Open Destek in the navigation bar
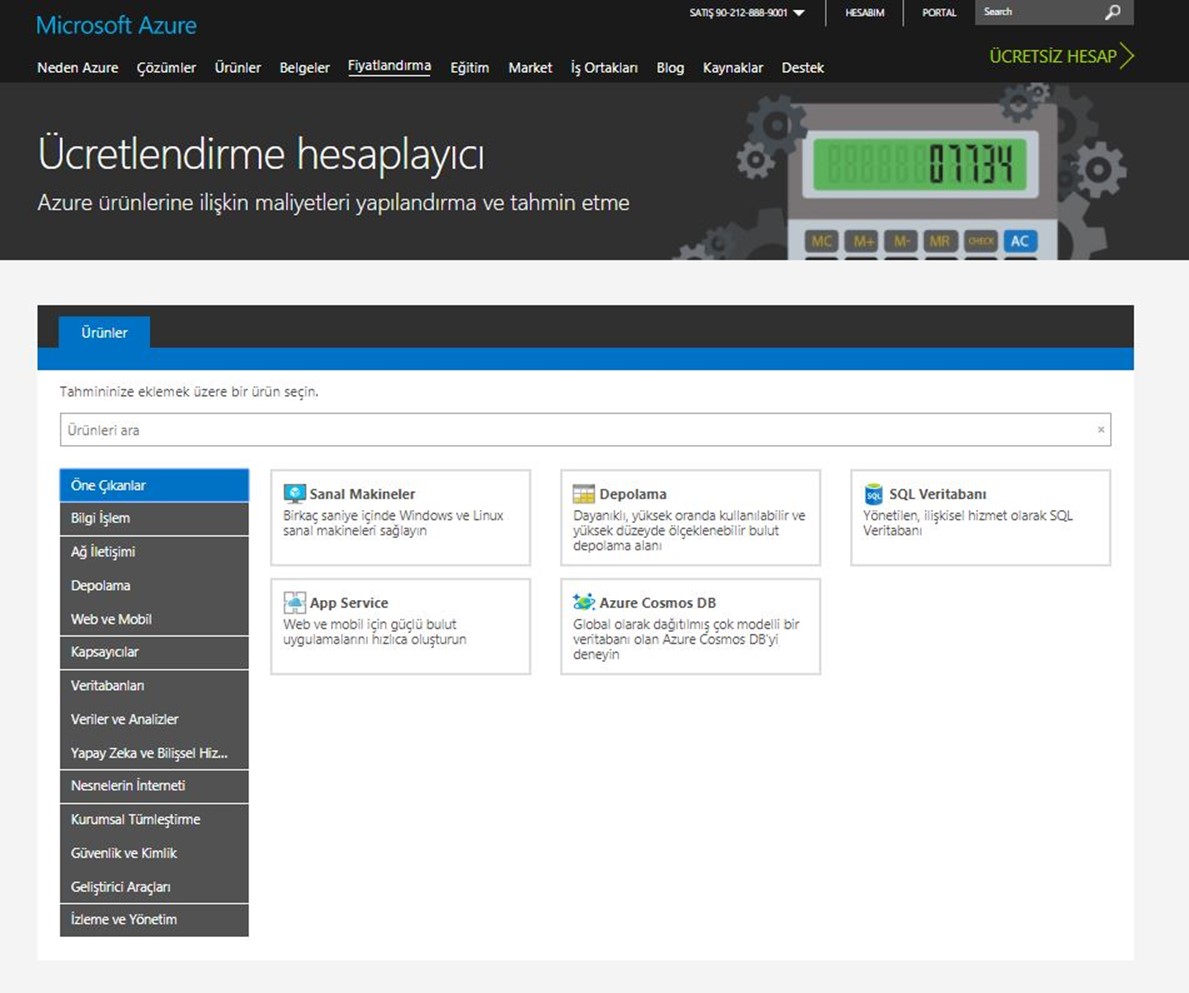The image size is (1189, 993). coord(802,67)
